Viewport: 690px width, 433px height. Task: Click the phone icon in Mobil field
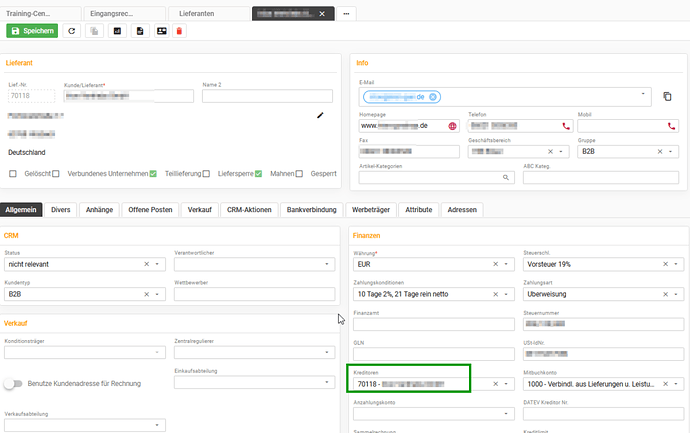(672, 126)
